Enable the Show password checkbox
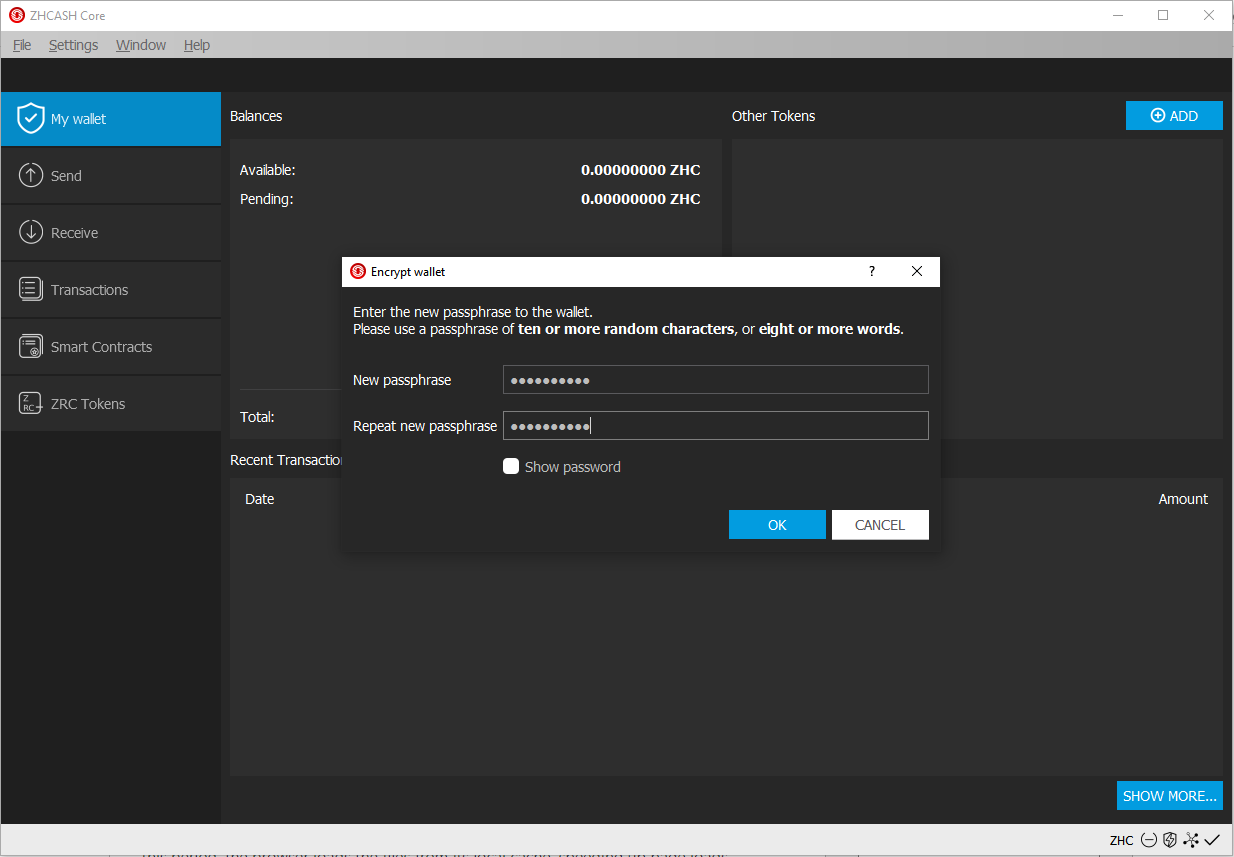This screenshot has height=857, width=1234. 511,466
